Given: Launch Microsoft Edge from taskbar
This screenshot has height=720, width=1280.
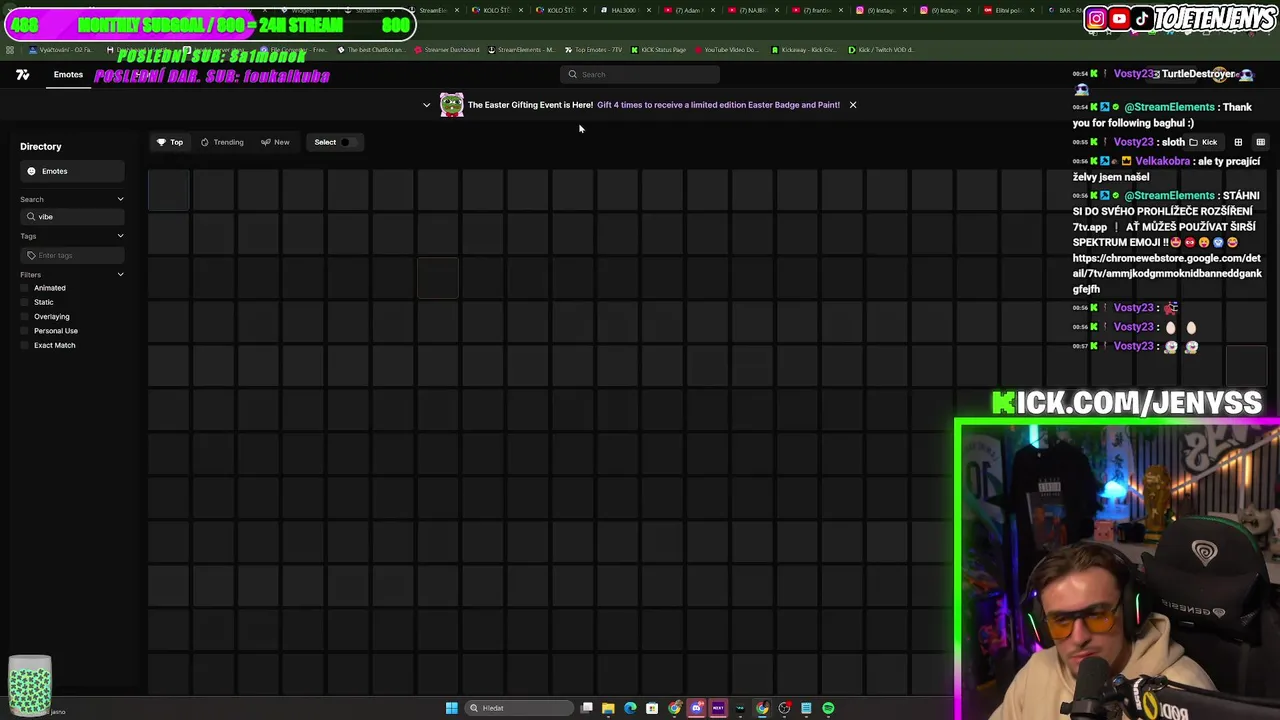Looking at the screenshot, I should (630, 708).
